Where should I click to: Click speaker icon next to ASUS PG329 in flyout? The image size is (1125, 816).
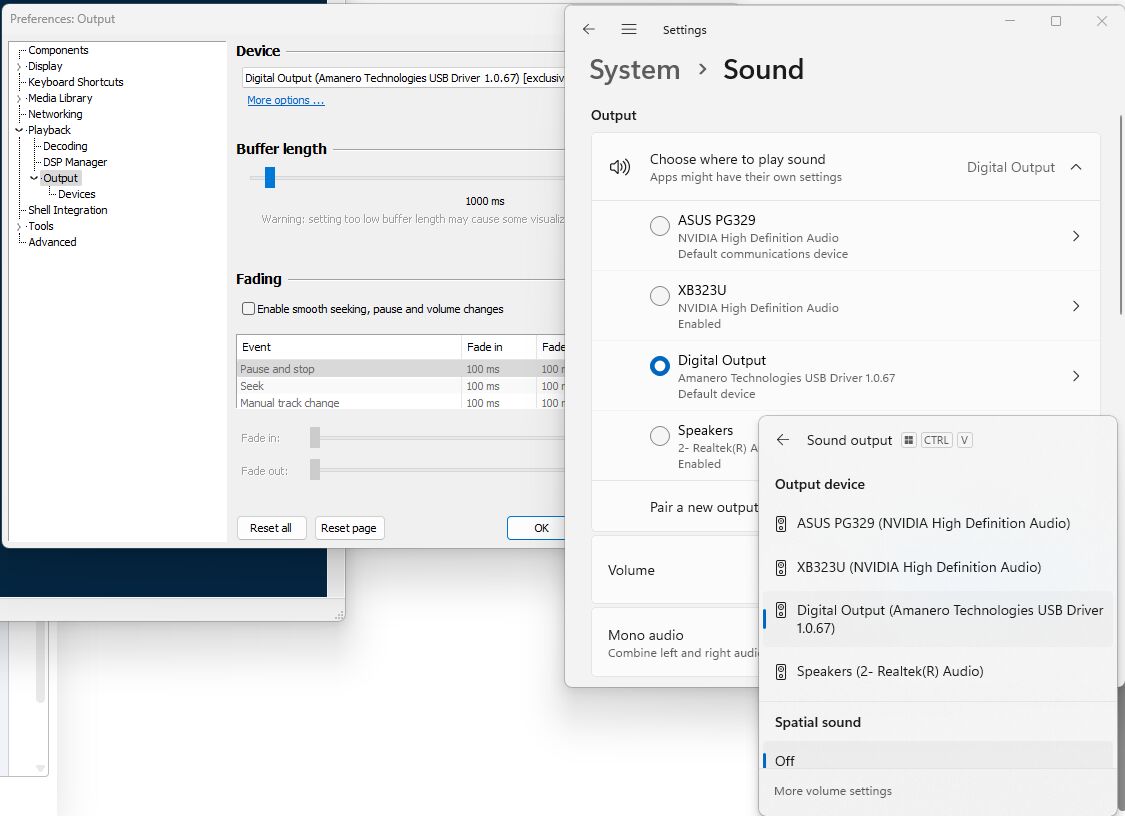click(x=781, y=524)
